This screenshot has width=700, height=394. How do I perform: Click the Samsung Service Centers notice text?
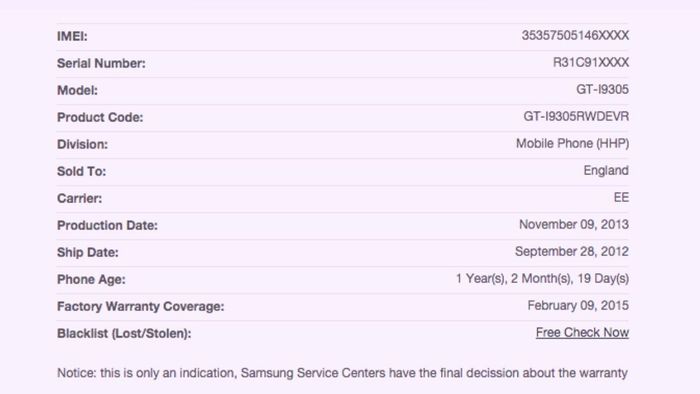pos(342,373)
